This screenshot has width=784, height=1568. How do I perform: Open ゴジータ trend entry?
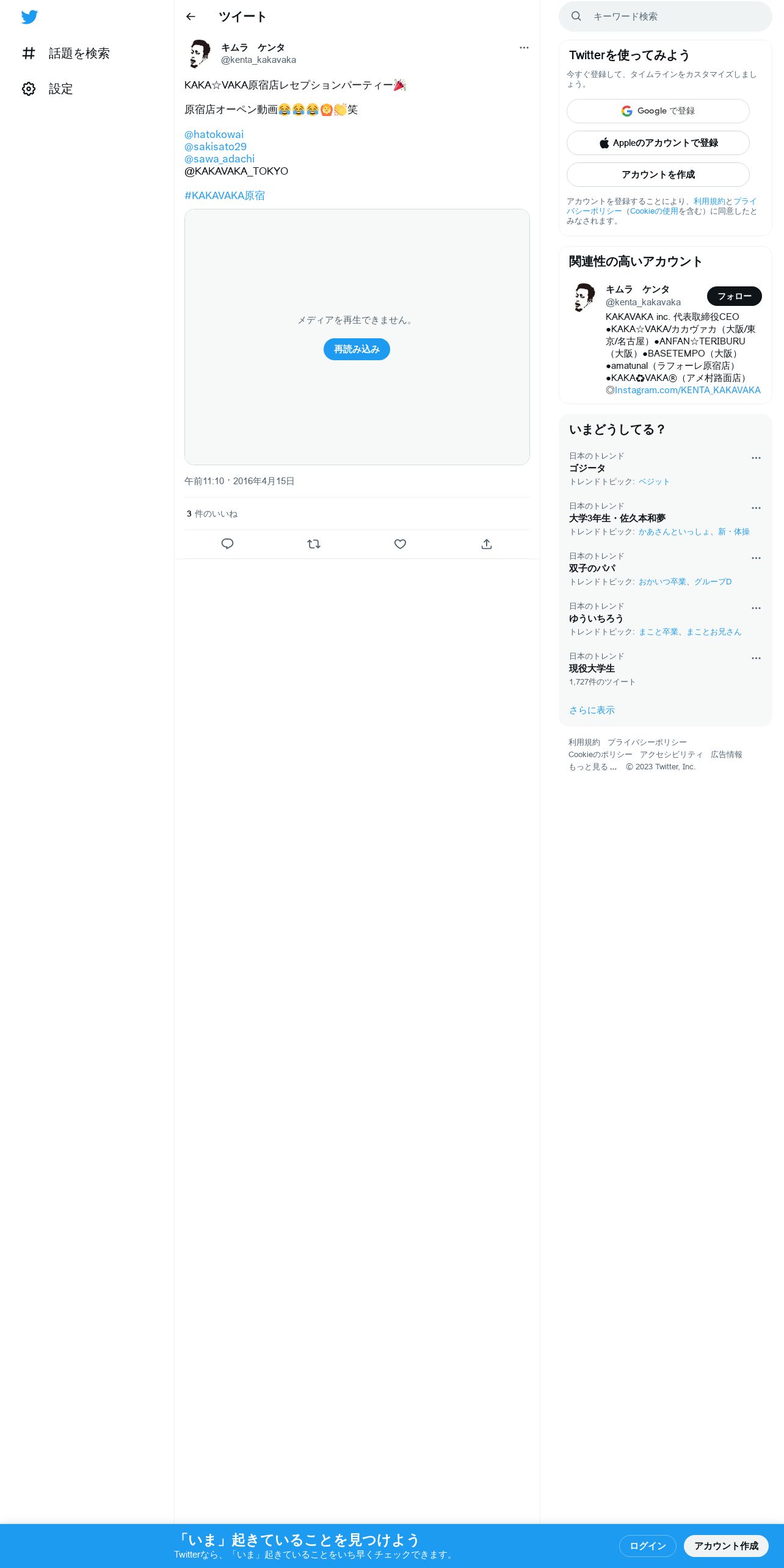point(666,469)
